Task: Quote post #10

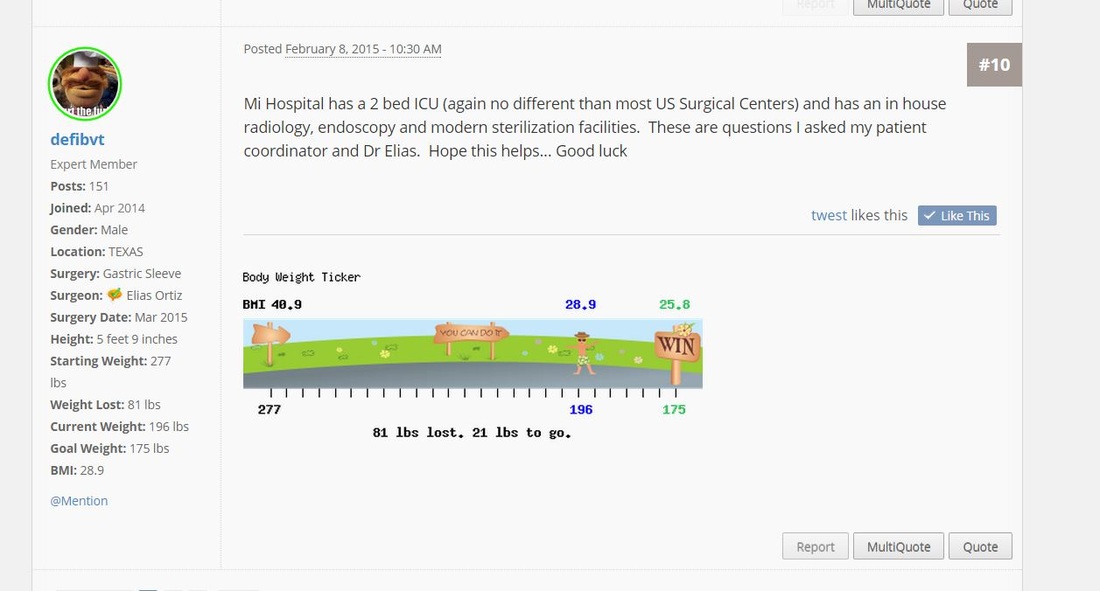Action: pos(980,546)
